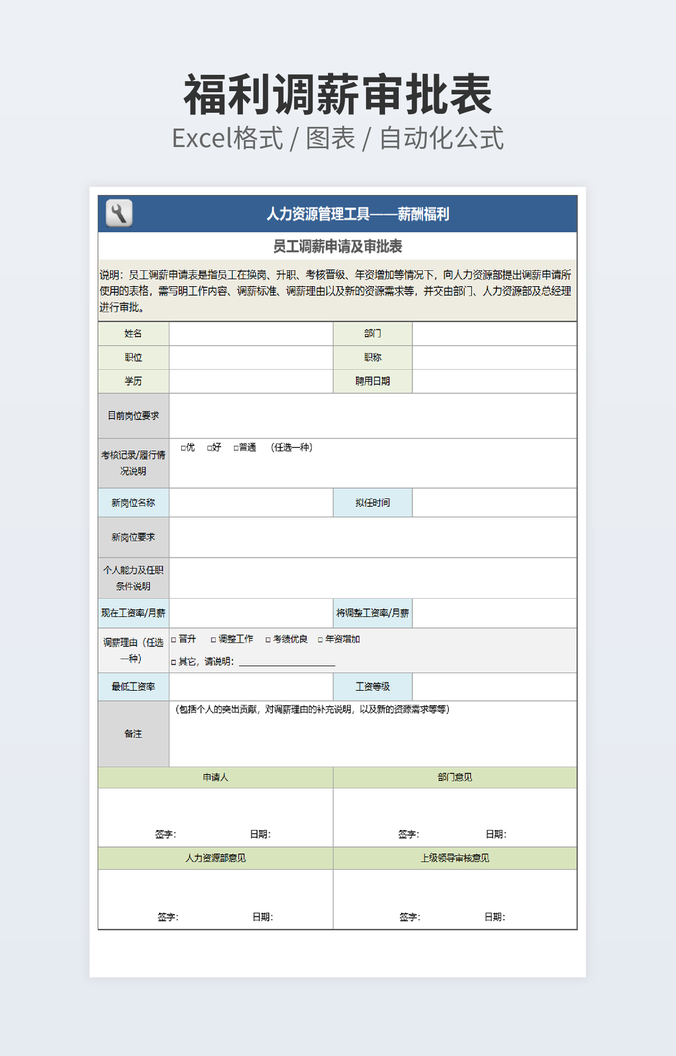
Task: Check the 其它 reason checkbox
Action: click(174, 662)
